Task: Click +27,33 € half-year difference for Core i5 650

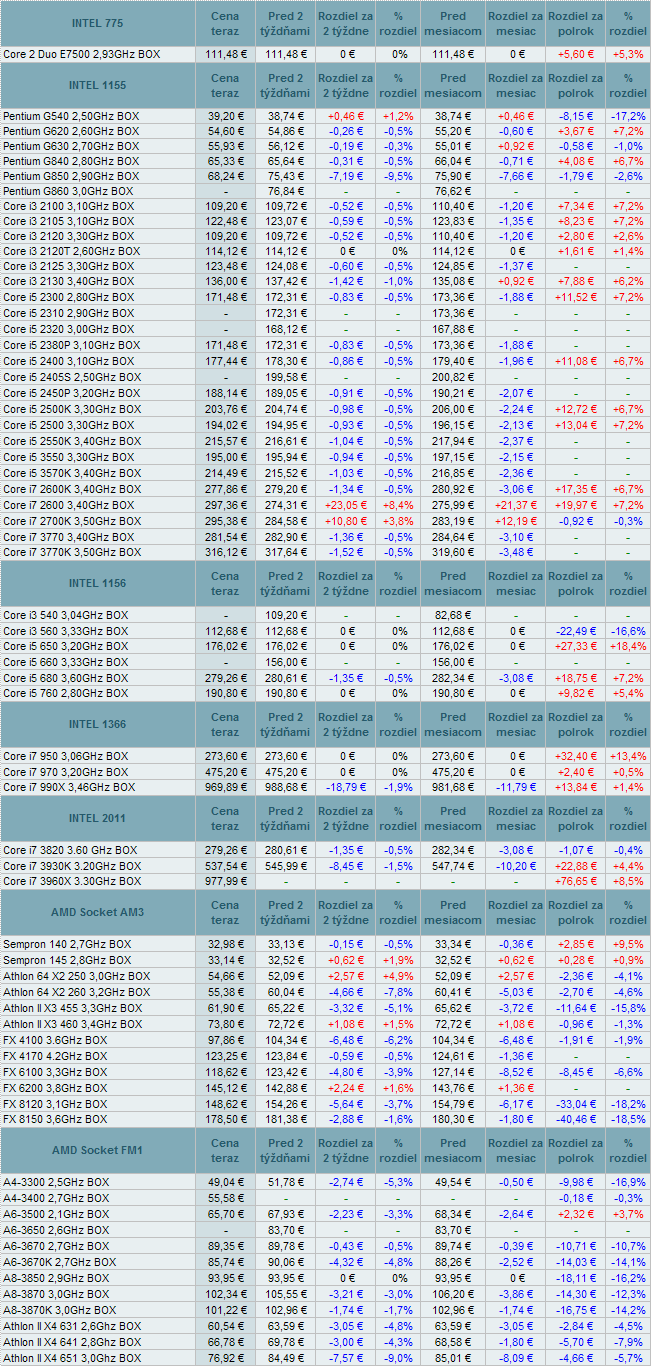Action: pos(576,646)
